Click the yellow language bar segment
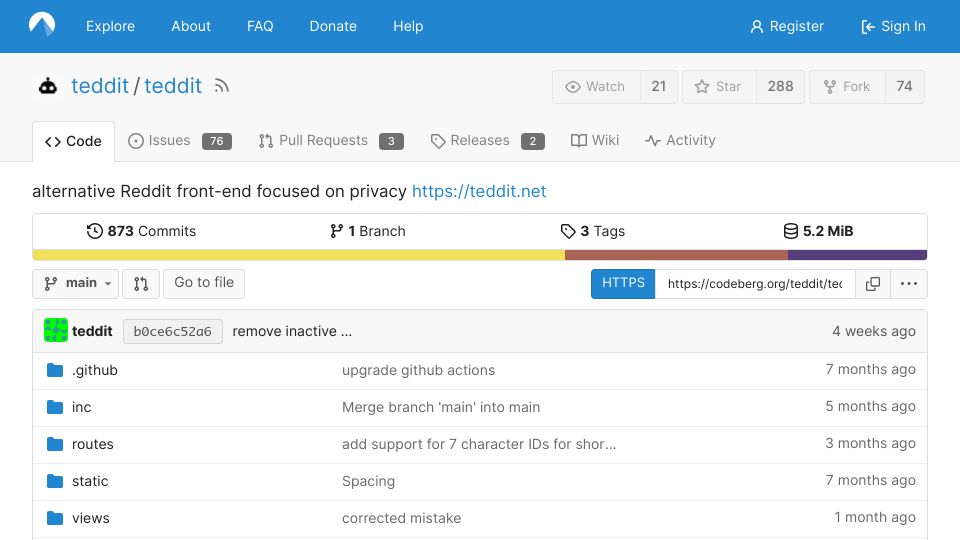 [x=299, y=255]
